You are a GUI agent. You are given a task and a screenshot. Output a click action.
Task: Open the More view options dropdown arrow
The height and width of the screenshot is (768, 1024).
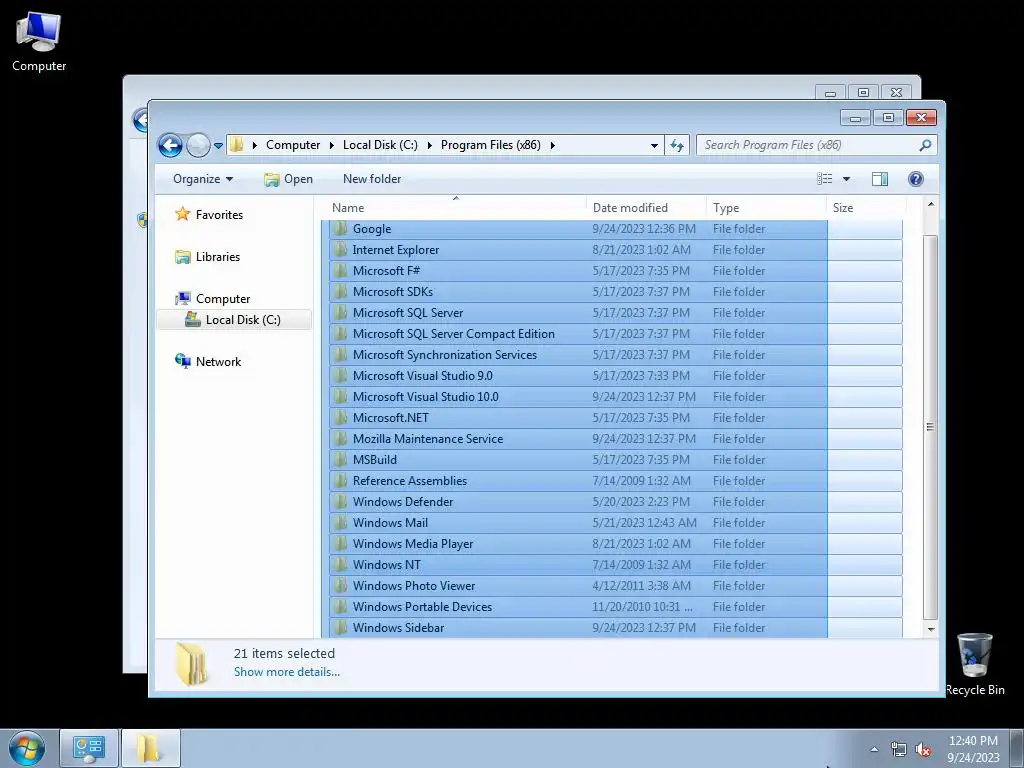tap(846, 179)
